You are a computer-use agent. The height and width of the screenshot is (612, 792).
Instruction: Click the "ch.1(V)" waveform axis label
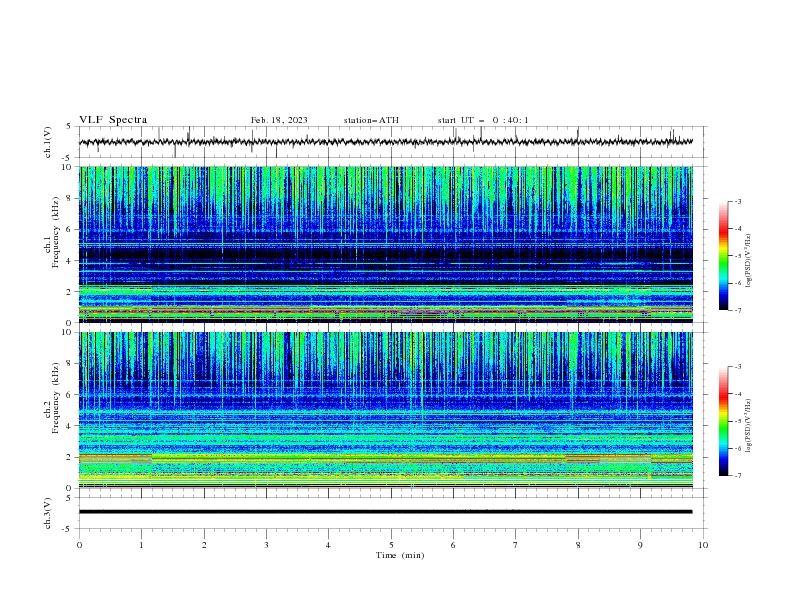coord(48,142)
